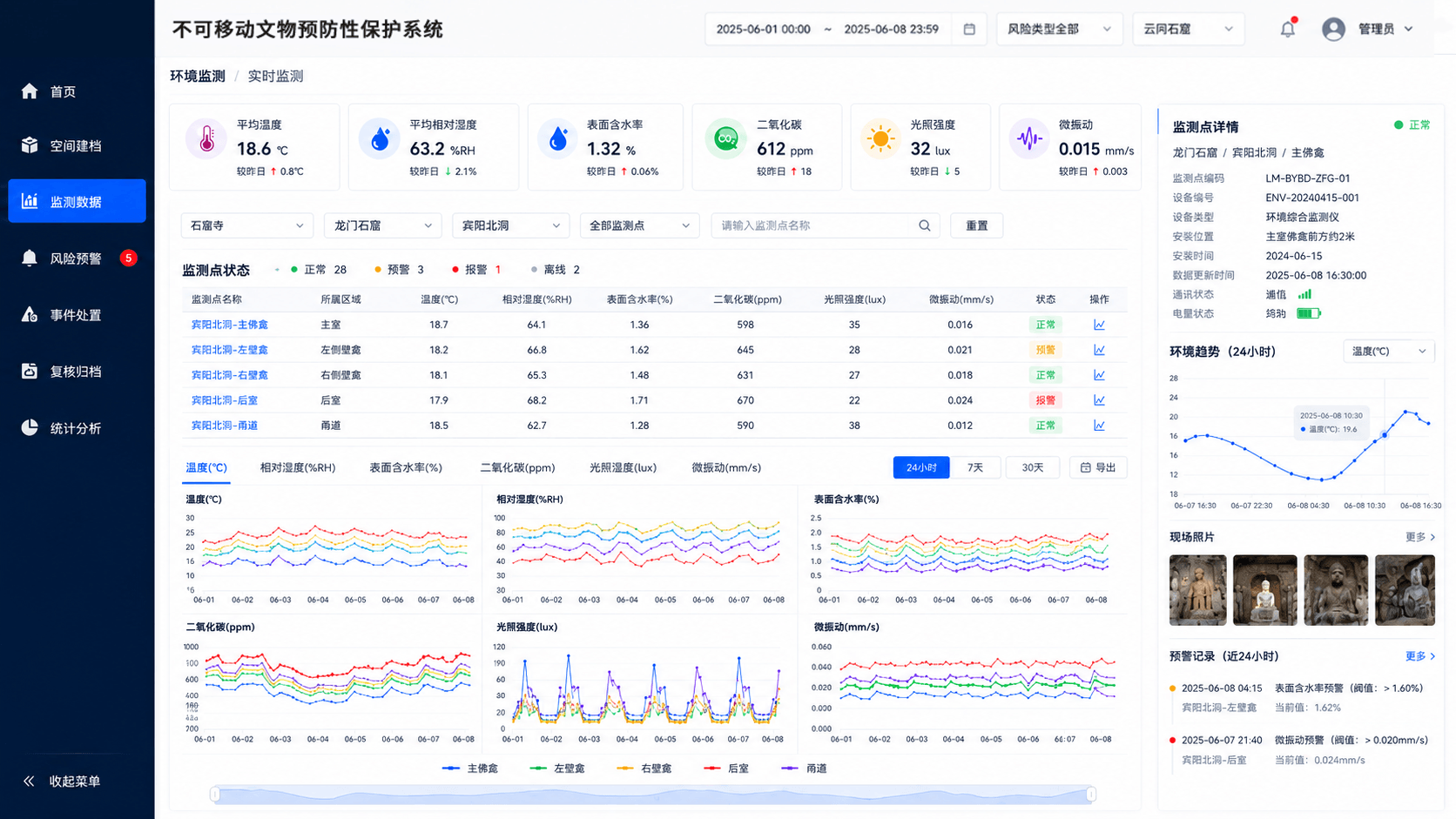Open trend chart icon for 宾阳北洞-左壁龛 row
This screenshot has width=1456, height=819.
coord(1099,350)
